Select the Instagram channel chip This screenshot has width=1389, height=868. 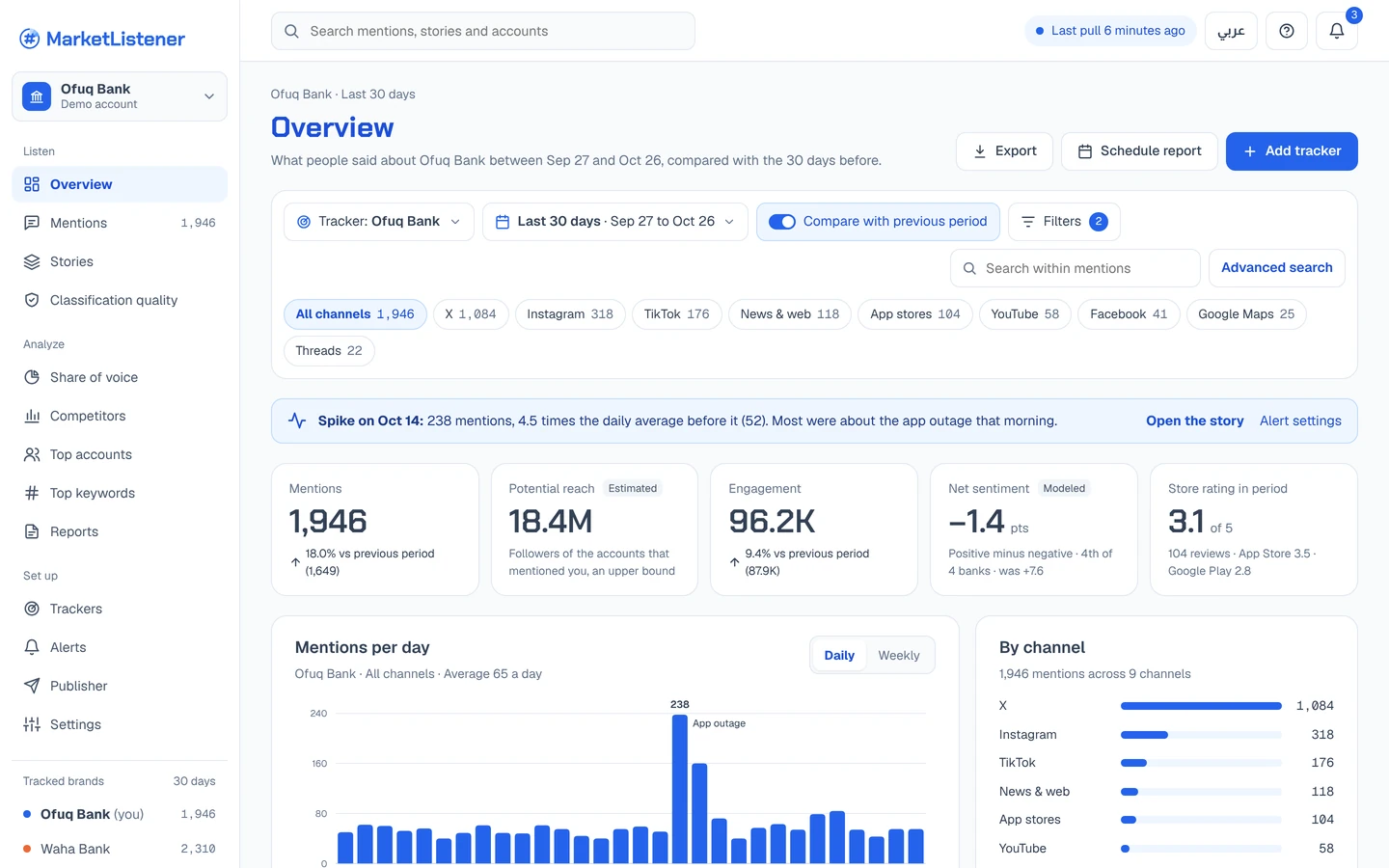(x=570, y=314)
